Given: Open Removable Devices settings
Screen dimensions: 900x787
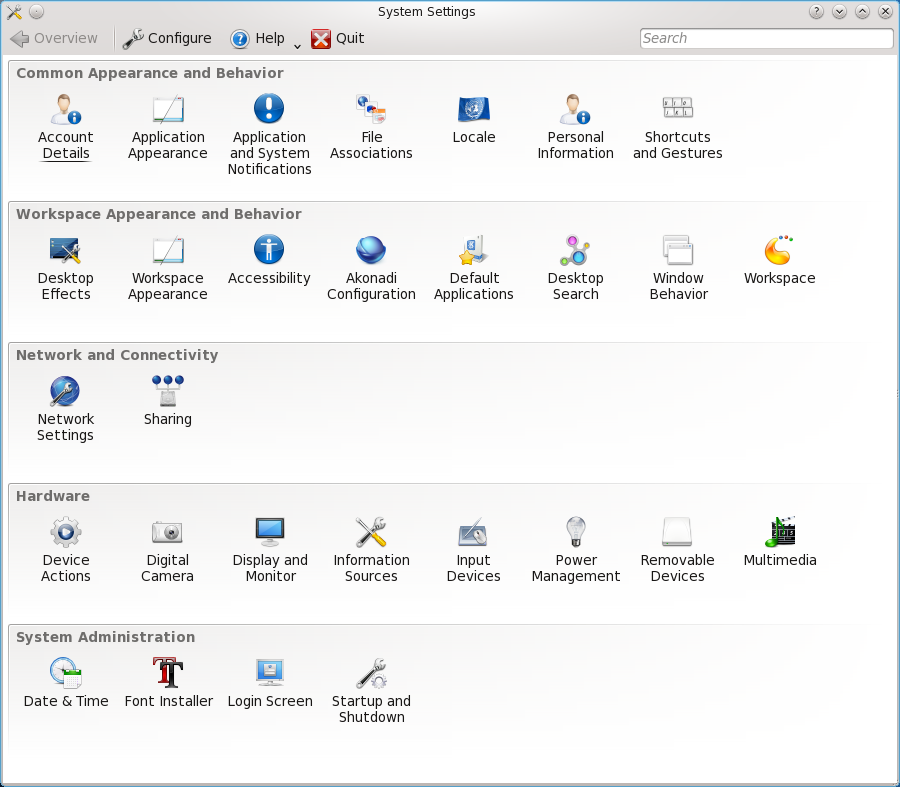Looking at the screenshot, I should (x=677, y=550).
